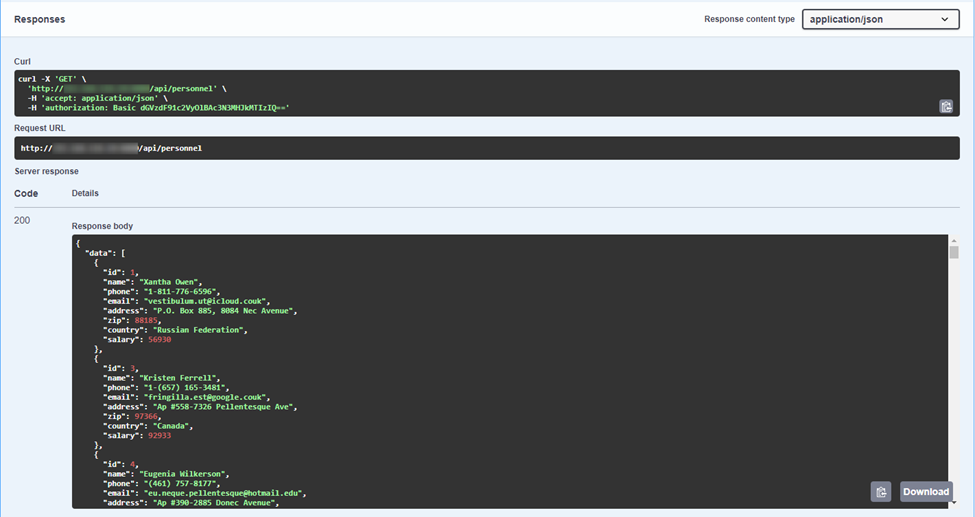Open the Response content type dropdown
This screenshot has width=975, height=517.
[880, 19]
